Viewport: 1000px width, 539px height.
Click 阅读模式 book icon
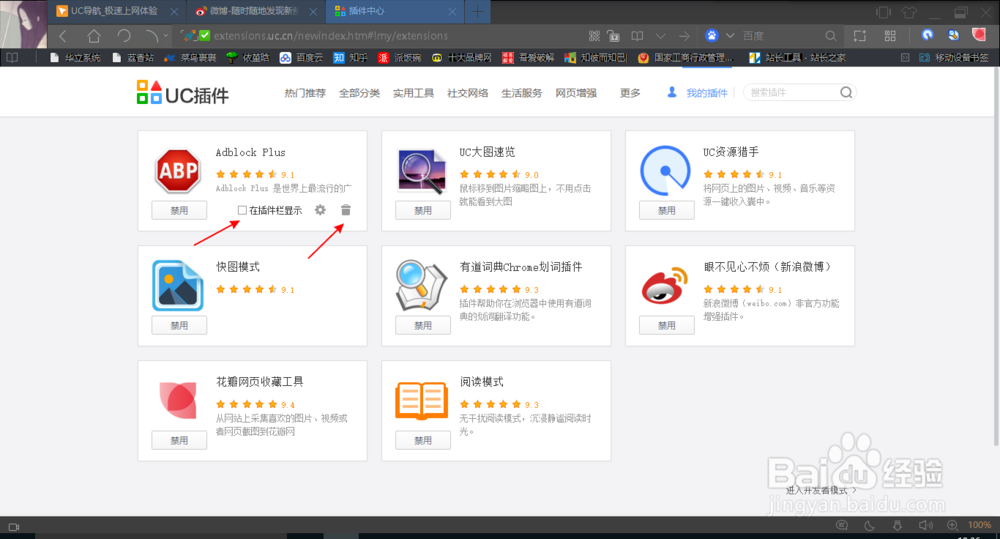coord(422,401)
